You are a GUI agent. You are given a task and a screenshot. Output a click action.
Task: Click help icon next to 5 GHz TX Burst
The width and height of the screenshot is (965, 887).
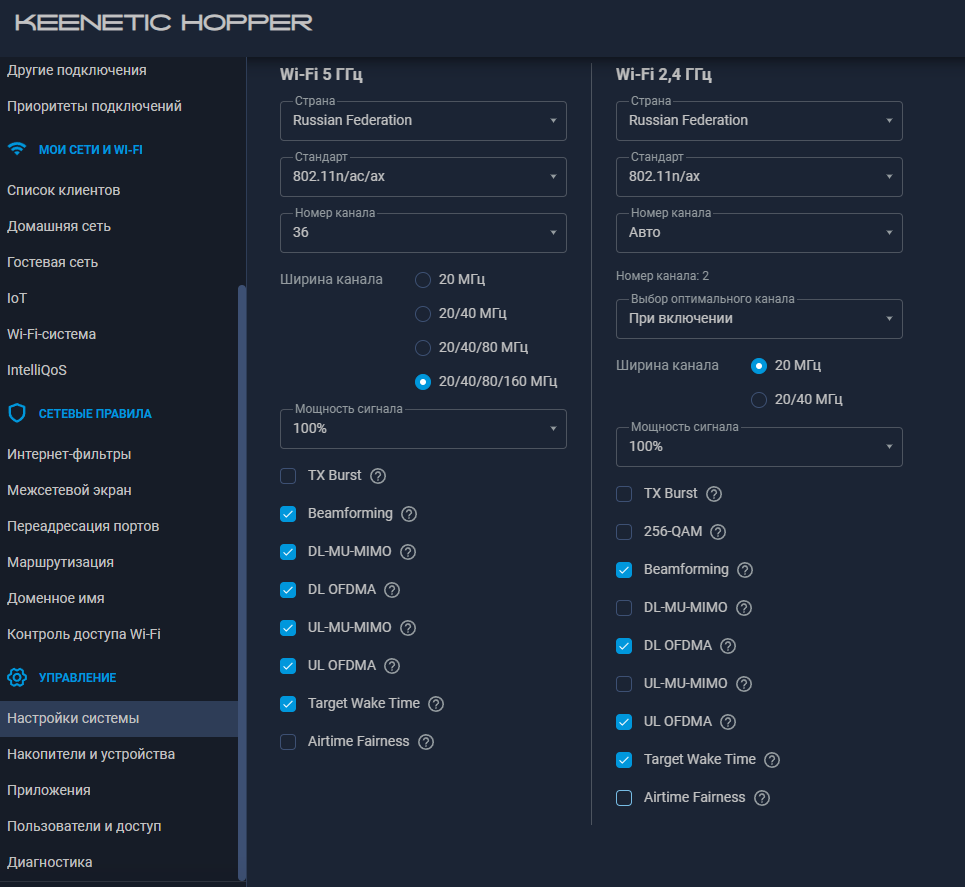click(x=378, y=476)
